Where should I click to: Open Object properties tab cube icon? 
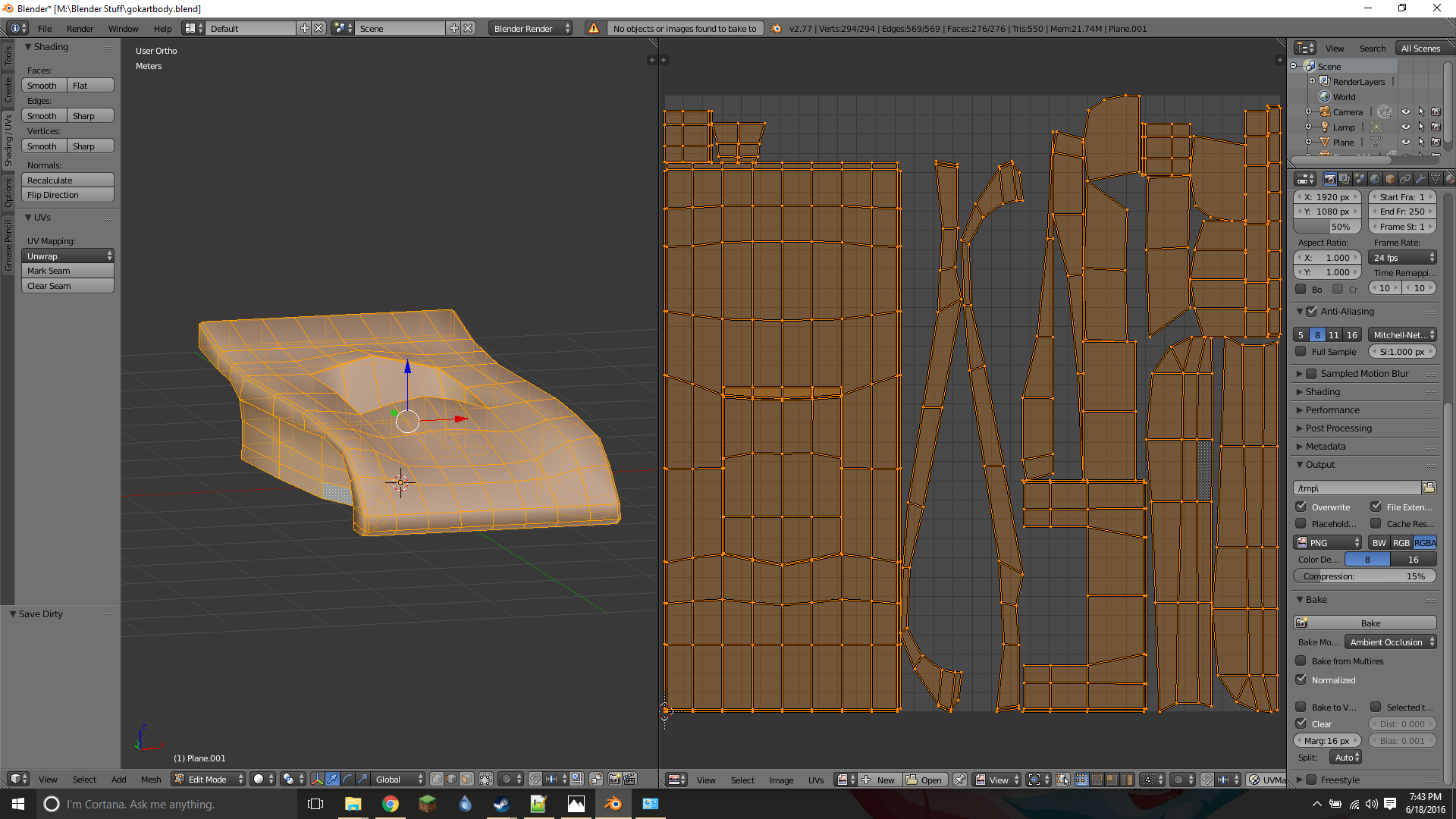point(1390,179)
